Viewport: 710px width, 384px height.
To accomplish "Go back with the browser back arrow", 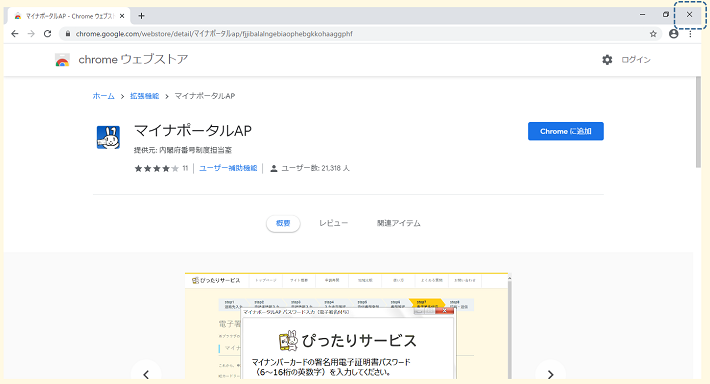I will click(x=14, y=34).
